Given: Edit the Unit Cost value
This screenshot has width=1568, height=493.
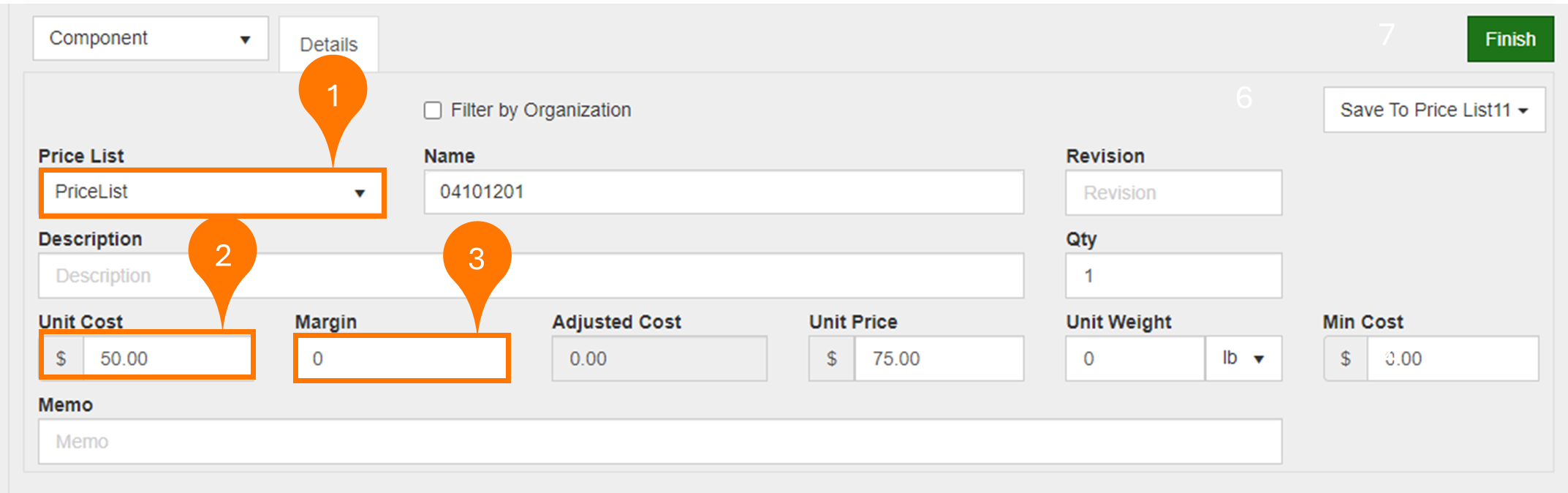Looking at the screenshot, I should tap(167, 358).
